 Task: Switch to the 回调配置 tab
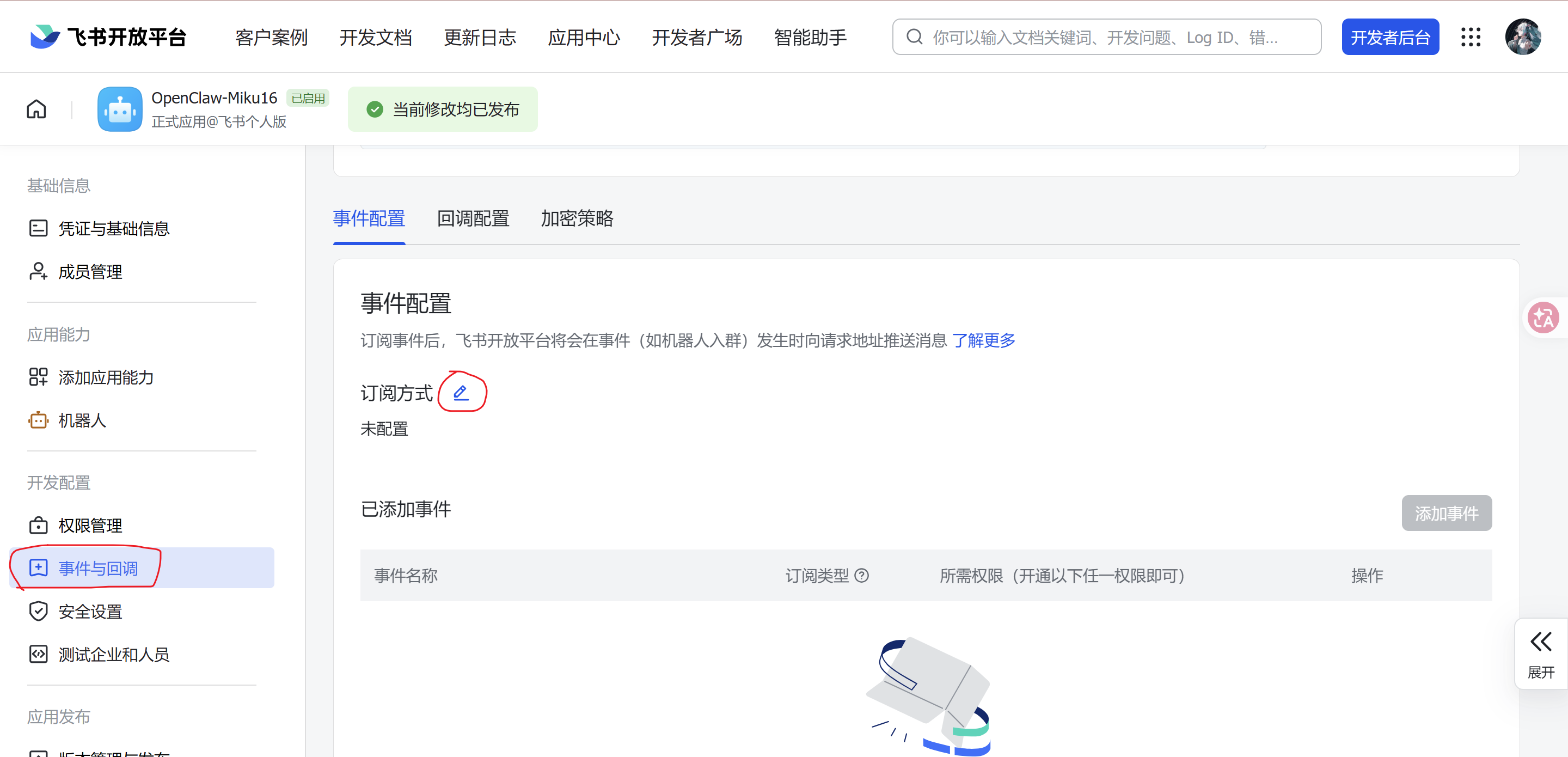click(x=473, y=218)
